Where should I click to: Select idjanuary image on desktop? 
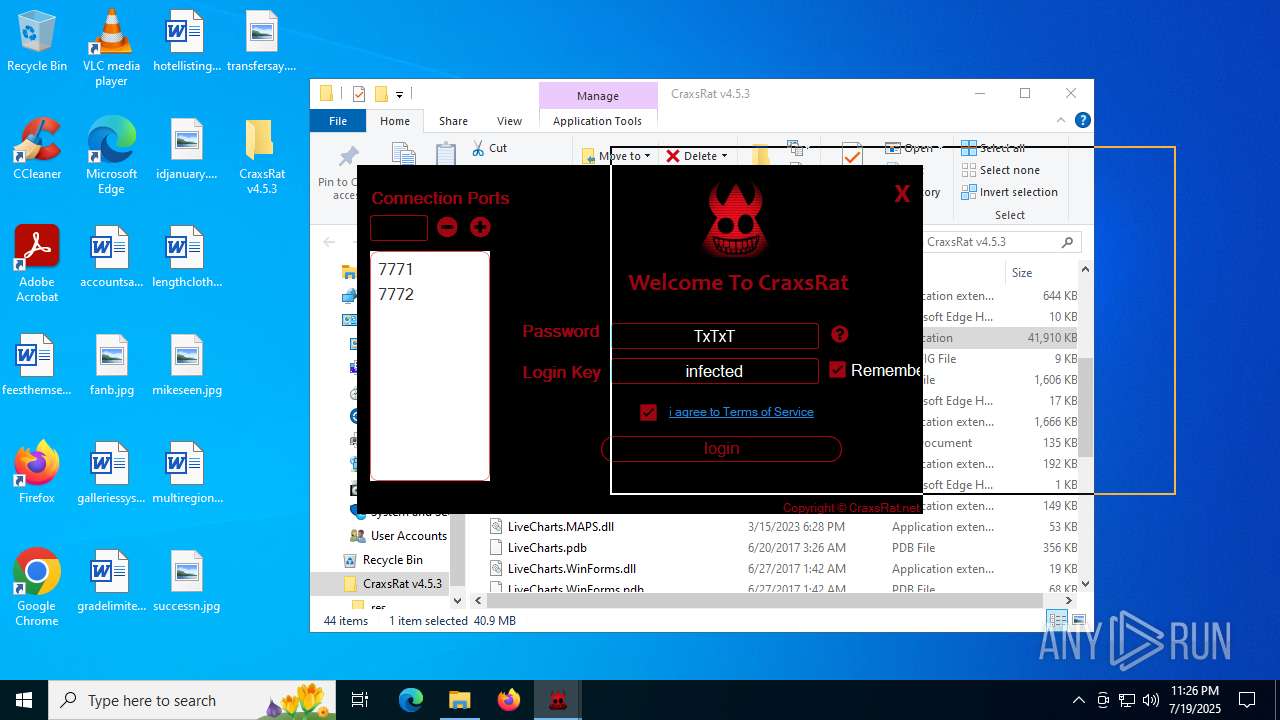[x=186, y=150]
